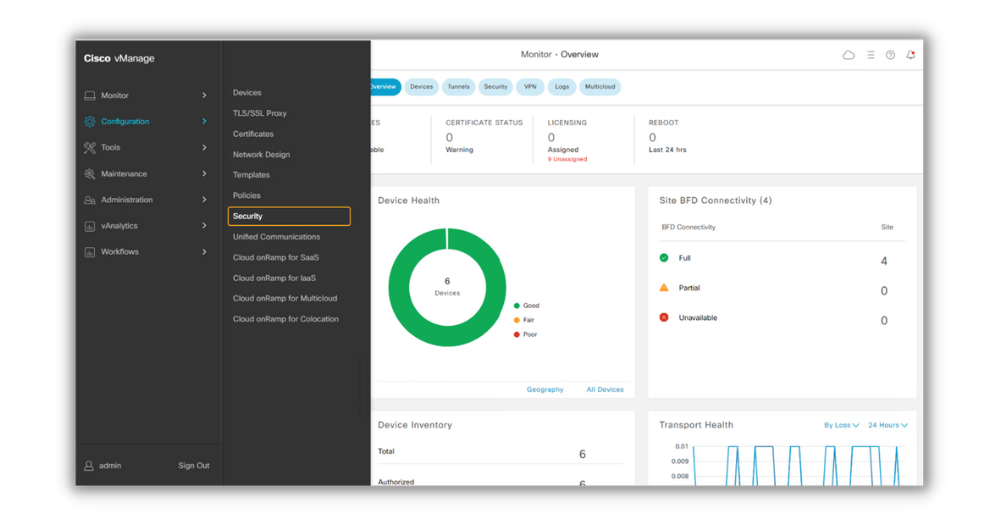Click the Workflows icon in sidebar
The height and width of the screenshot is (526, 1000).
[x=90, y=252]
